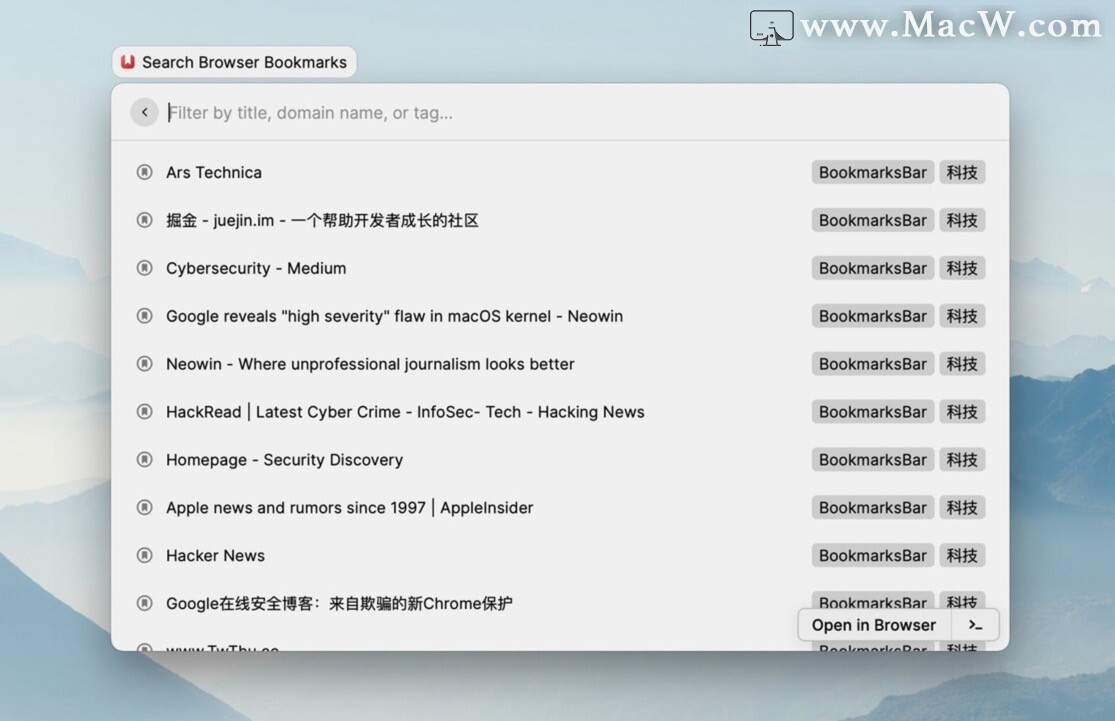Screen dimensions: 1115x721
Task: Click the bookmark icon beside Ars Technica
Action: click(x=144, y=172)
